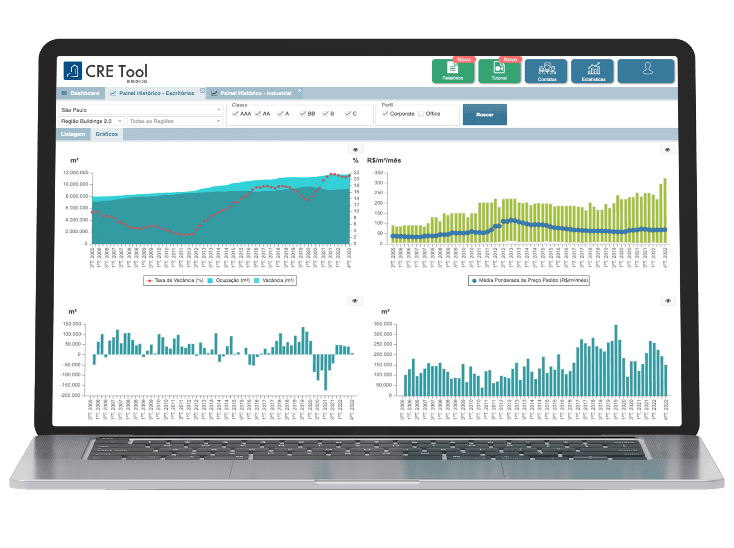Go to the Dashboard tab
The height and width of the screenshot is (548, 734).
tap(81, 93)
